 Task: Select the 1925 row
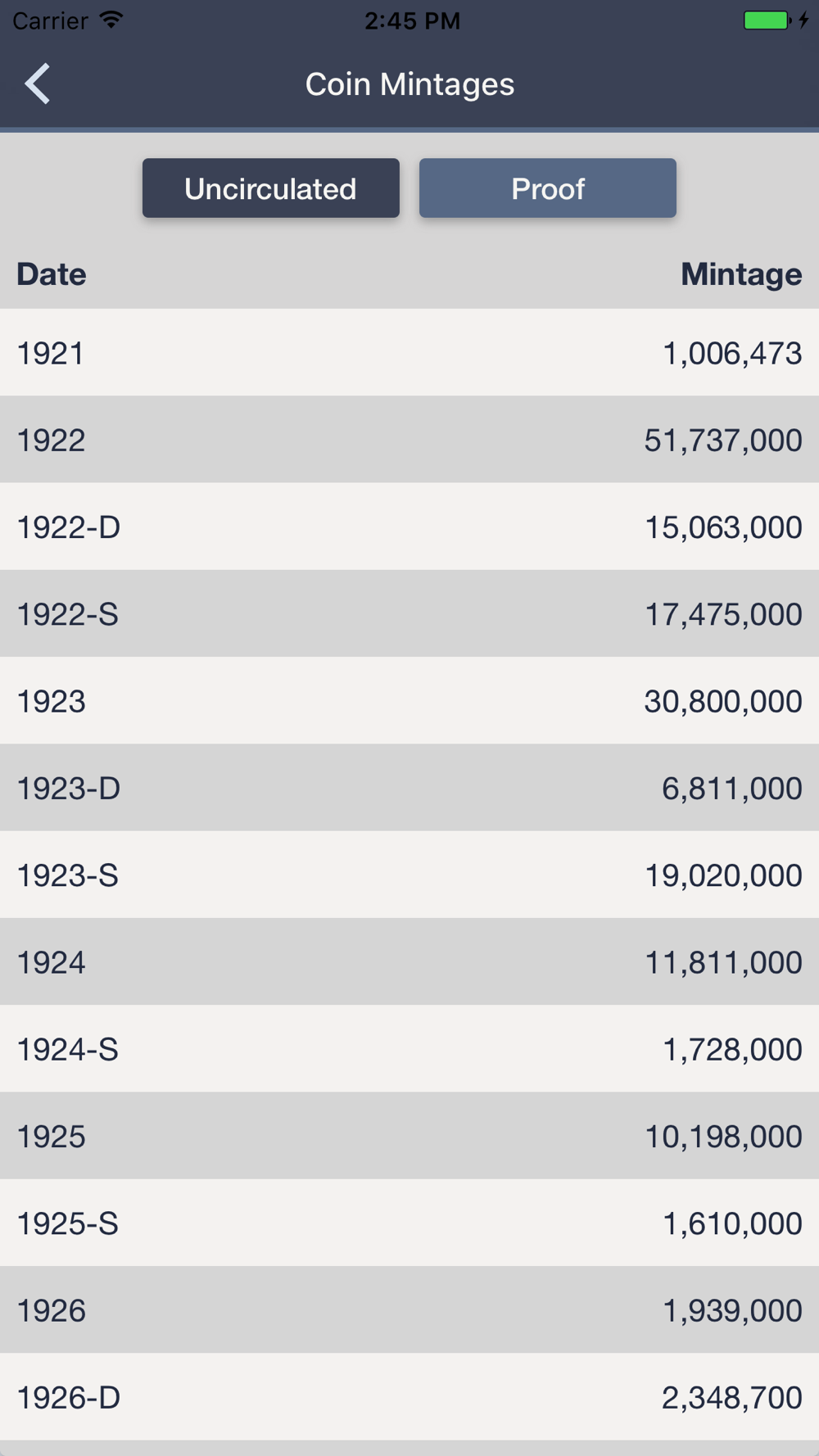tap(409, 1136)
